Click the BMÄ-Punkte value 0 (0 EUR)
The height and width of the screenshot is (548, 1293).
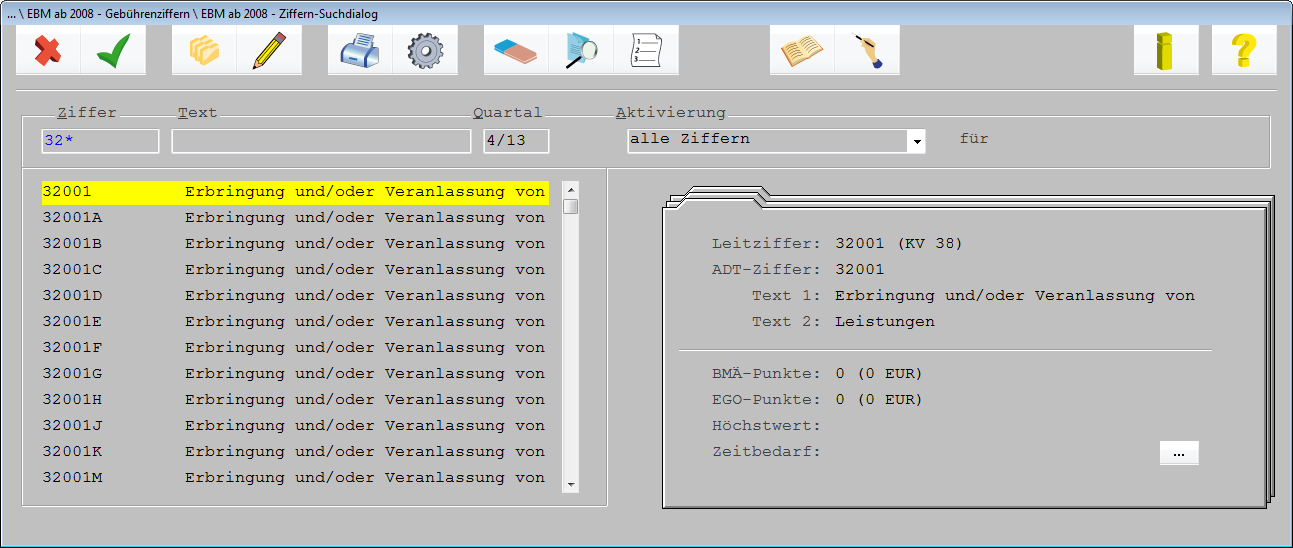coord(879,374)
